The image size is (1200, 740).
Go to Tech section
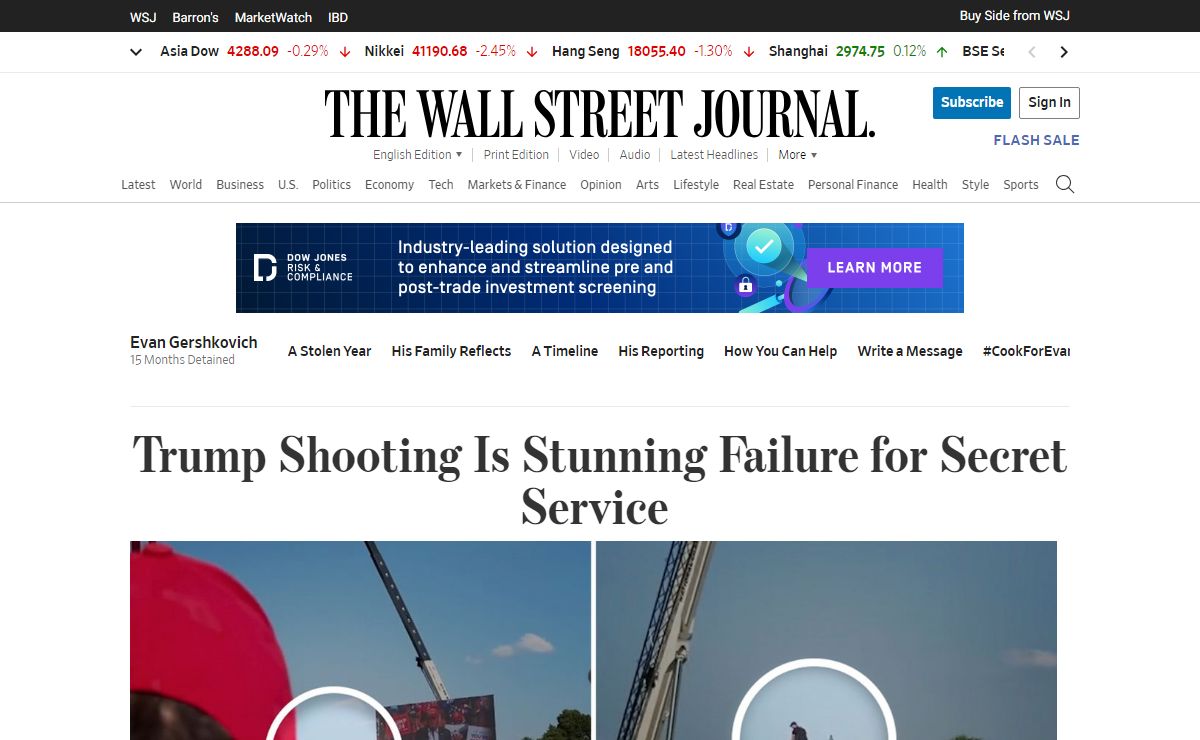[441, 185]
